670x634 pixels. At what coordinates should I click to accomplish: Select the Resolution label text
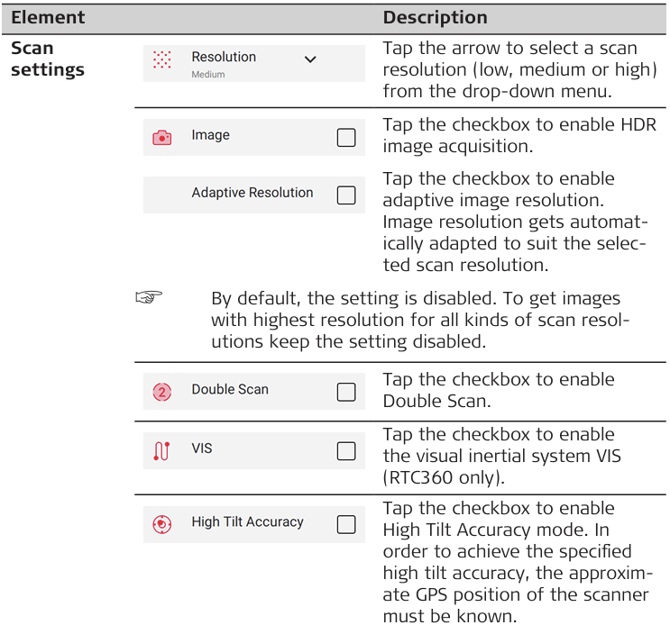tap(224, 57)
